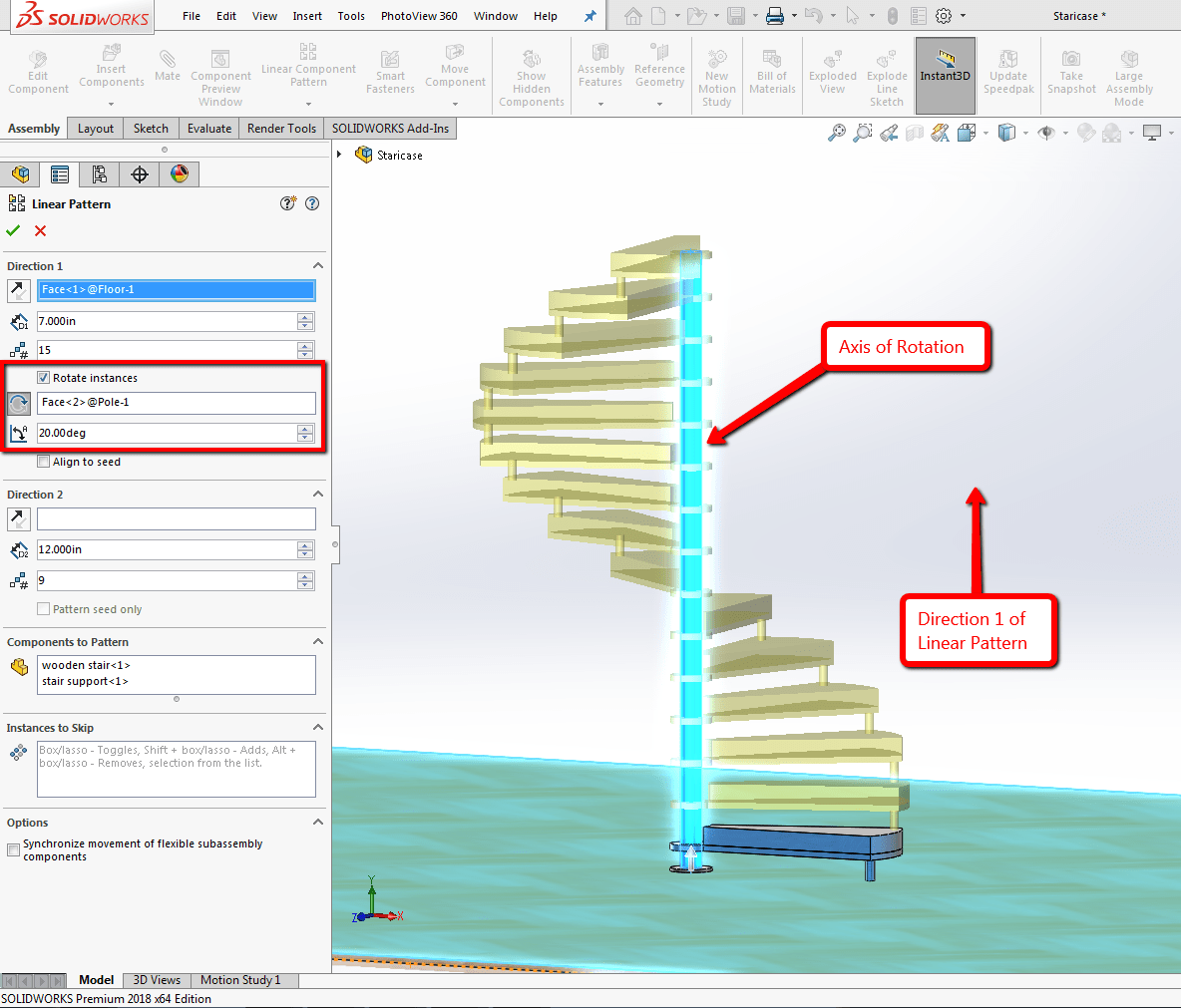Open the Insert Components tool
The height and width of the screenshot is (1008, 1181).
(x=111, y=68)
